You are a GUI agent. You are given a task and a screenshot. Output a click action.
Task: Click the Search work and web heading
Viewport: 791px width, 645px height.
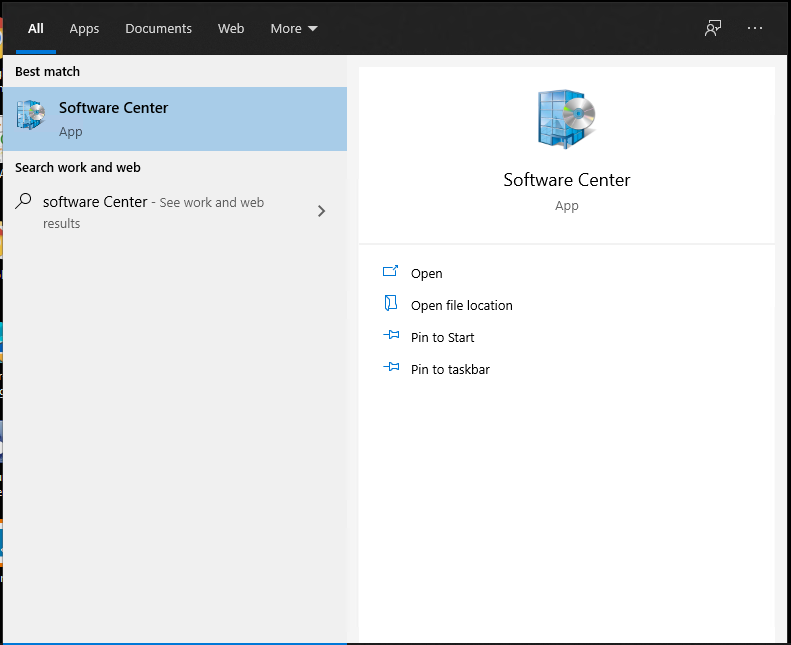78,167
